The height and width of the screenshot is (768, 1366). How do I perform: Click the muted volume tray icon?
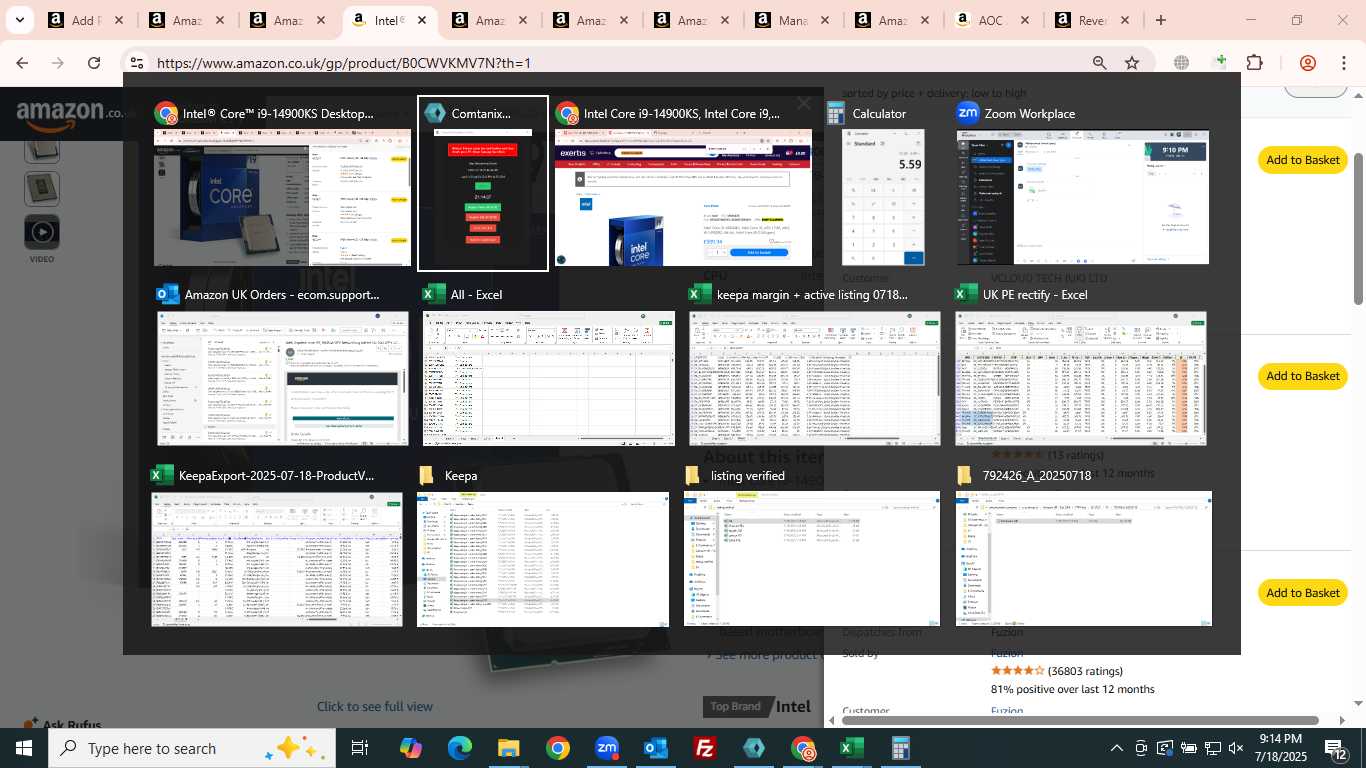point(1236,748)
